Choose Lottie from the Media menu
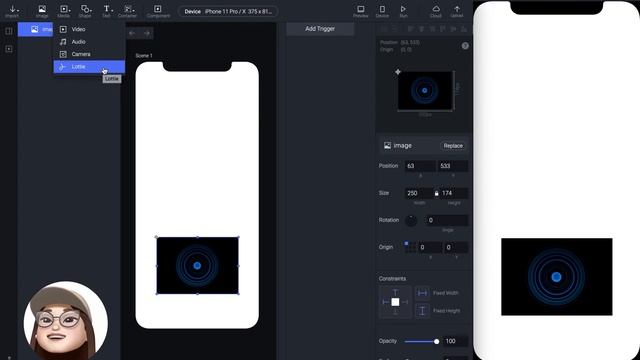 coord(89,67)
